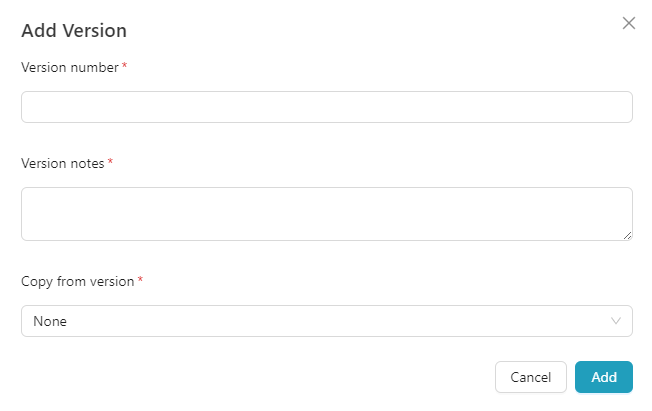The image size is (652, 411).
Task: Dismiss the dialog using Cancel
Action: point(531,377)
